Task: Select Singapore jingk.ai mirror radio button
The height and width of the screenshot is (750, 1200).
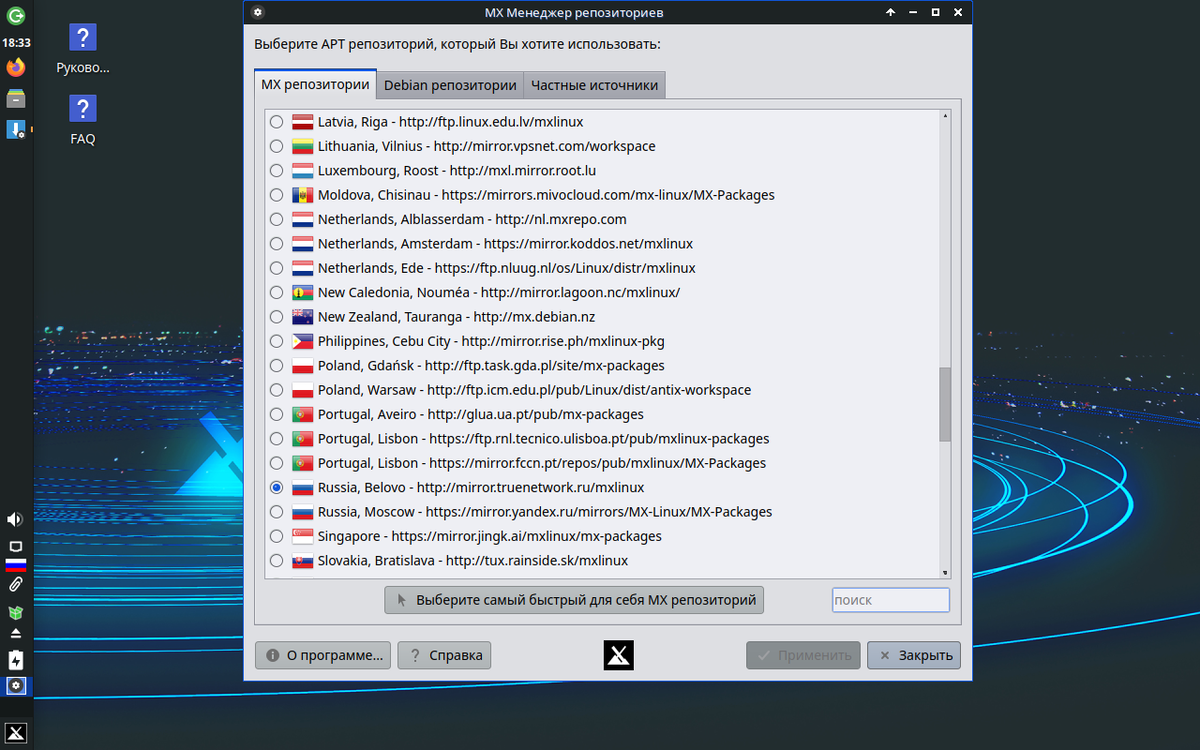Action: [277, 536]
